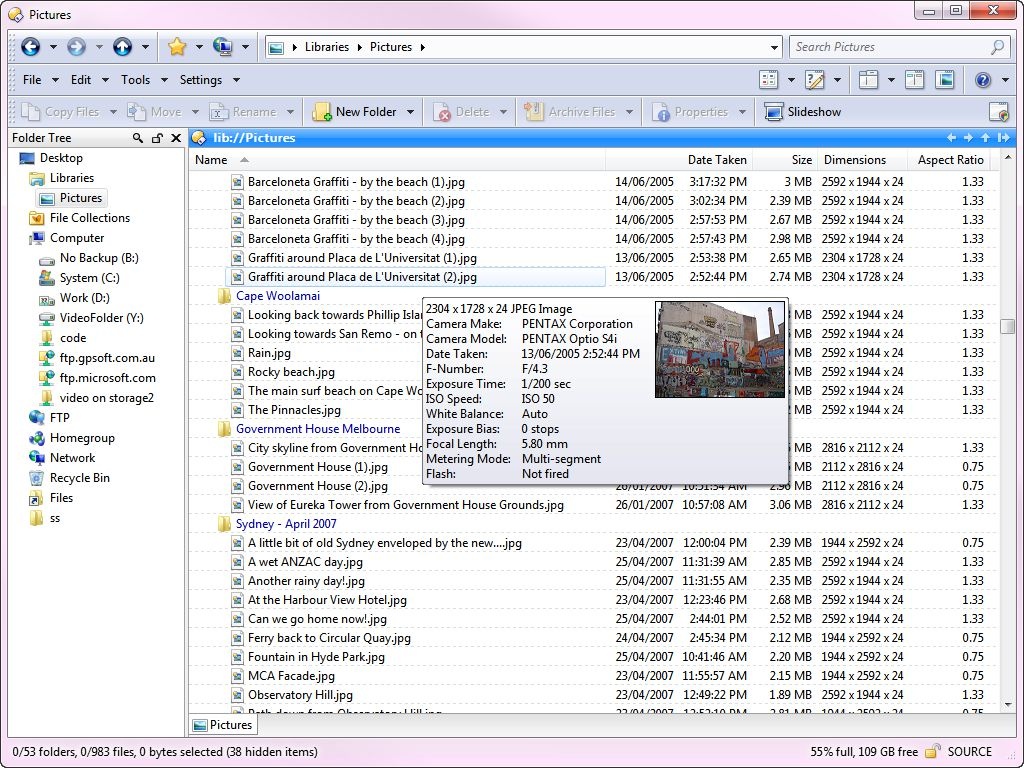
Task: Click the Help question mark icon
Action: coord(983,79)
